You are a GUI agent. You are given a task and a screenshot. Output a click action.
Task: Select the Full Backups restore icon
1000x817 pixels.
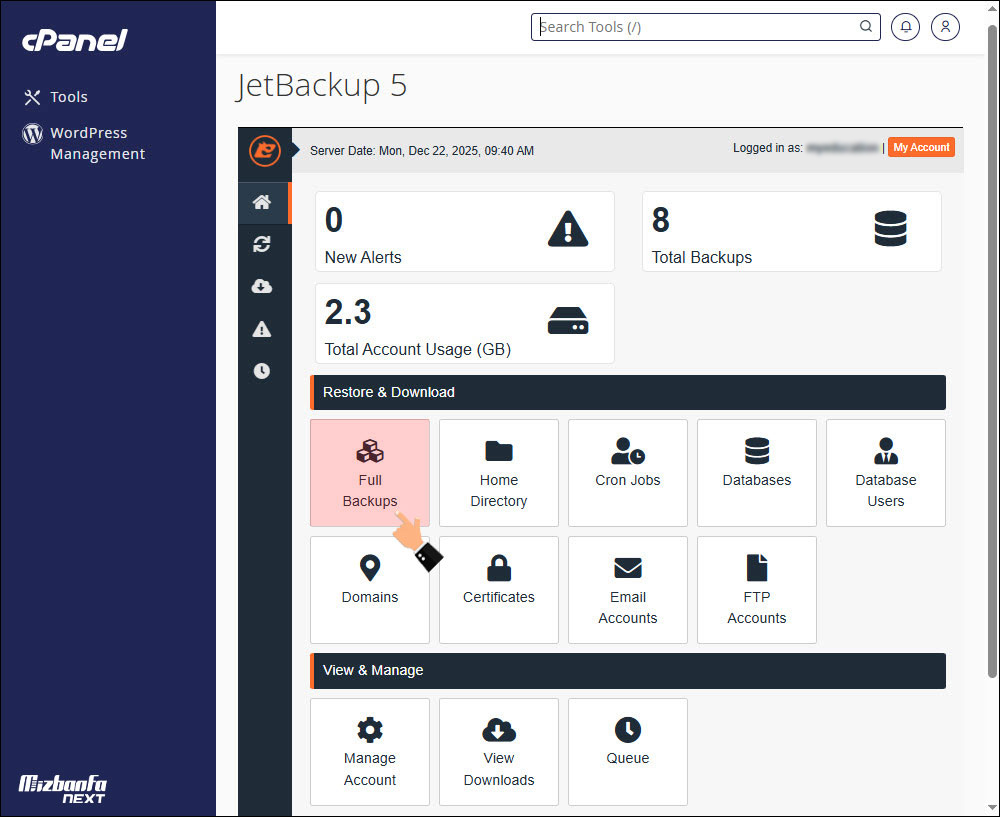point(370,472)
